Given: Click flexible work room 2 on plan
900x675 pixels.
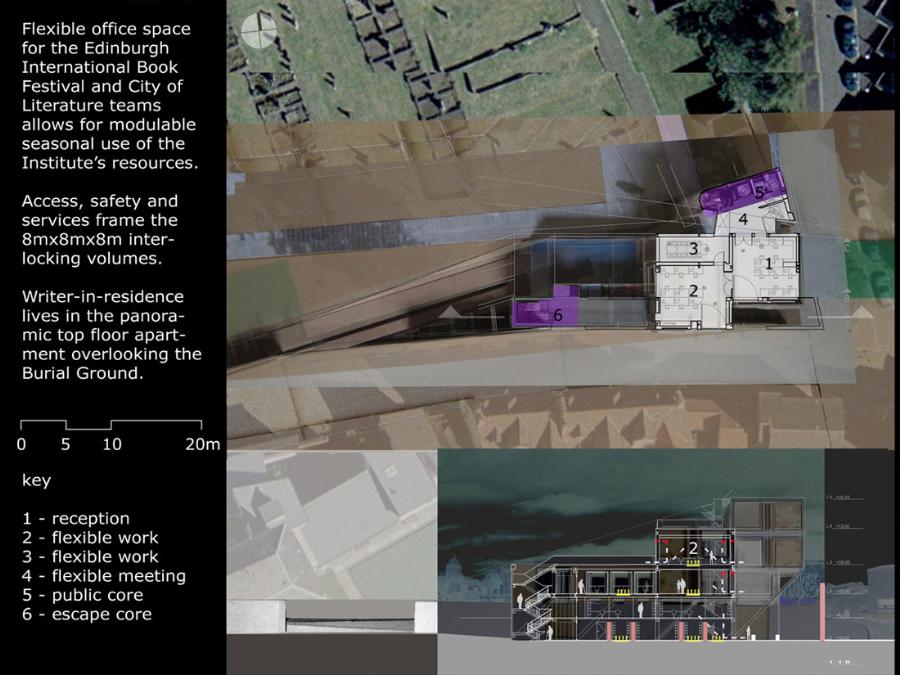Looking at the screenshot, I should point(692,290).
